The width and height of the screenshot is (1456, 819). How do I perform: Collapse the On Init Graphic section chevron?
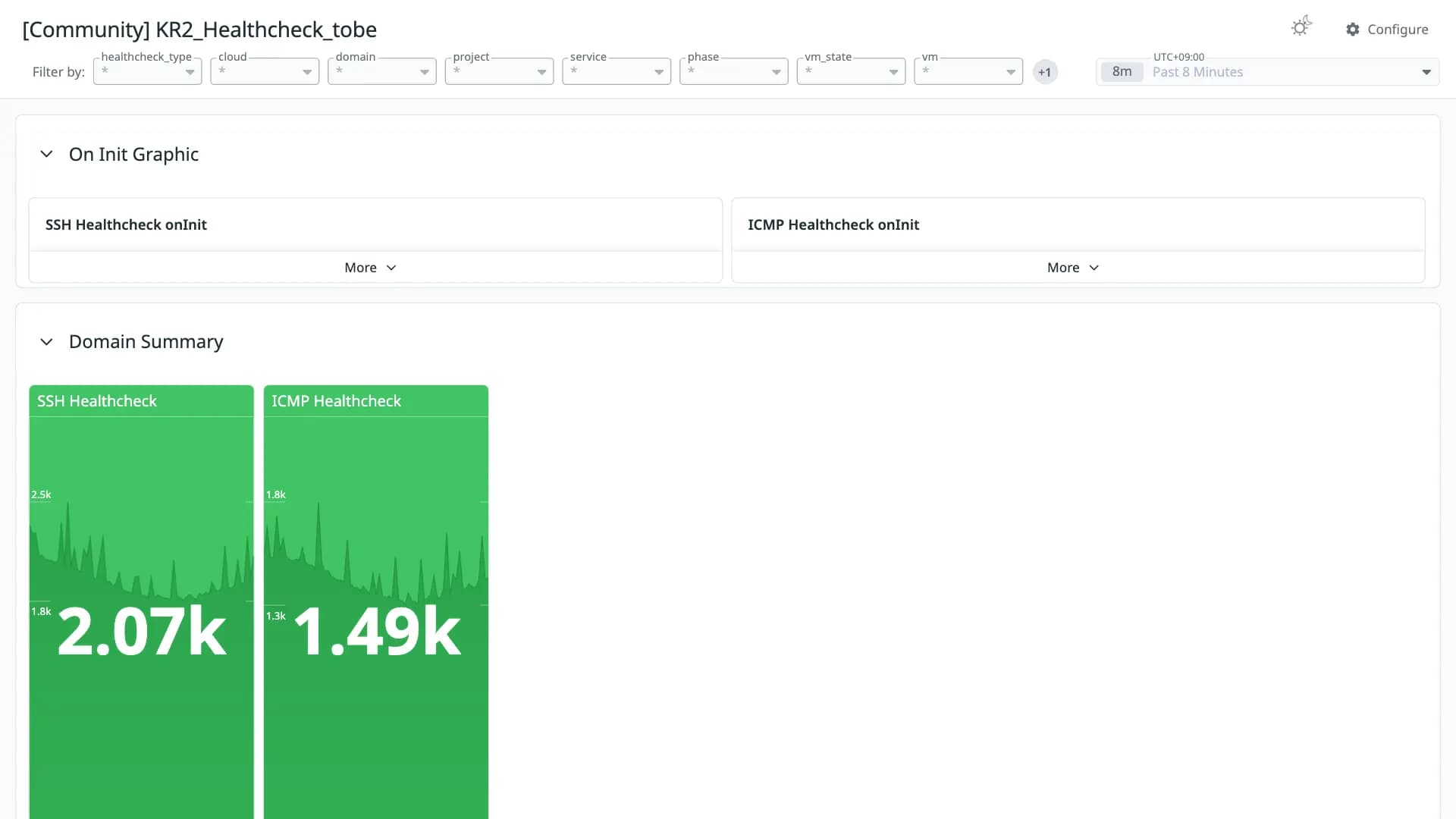click(x=46, y=154)
